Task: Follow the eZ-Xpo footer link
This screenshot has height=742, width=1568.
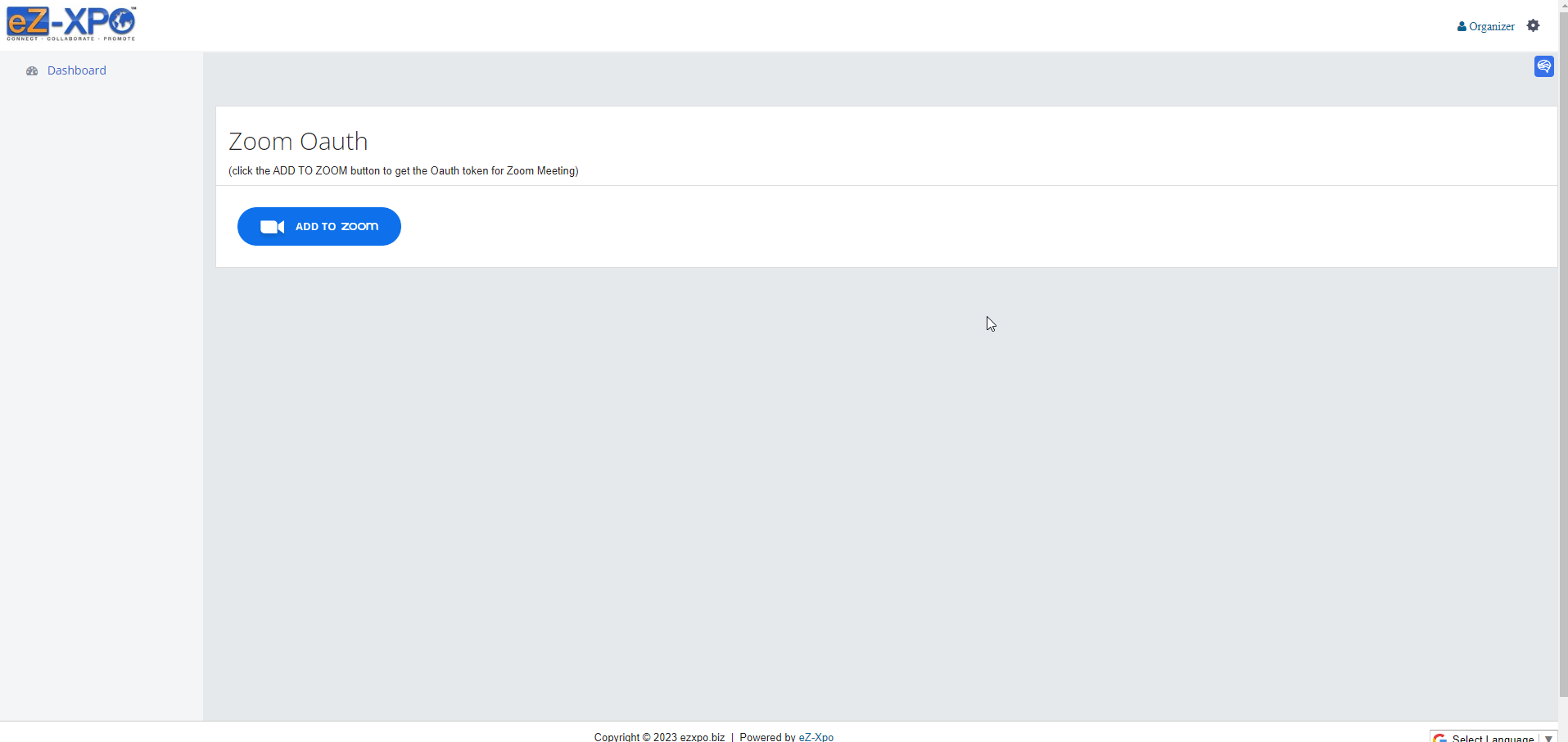Action: click(816, 737)
